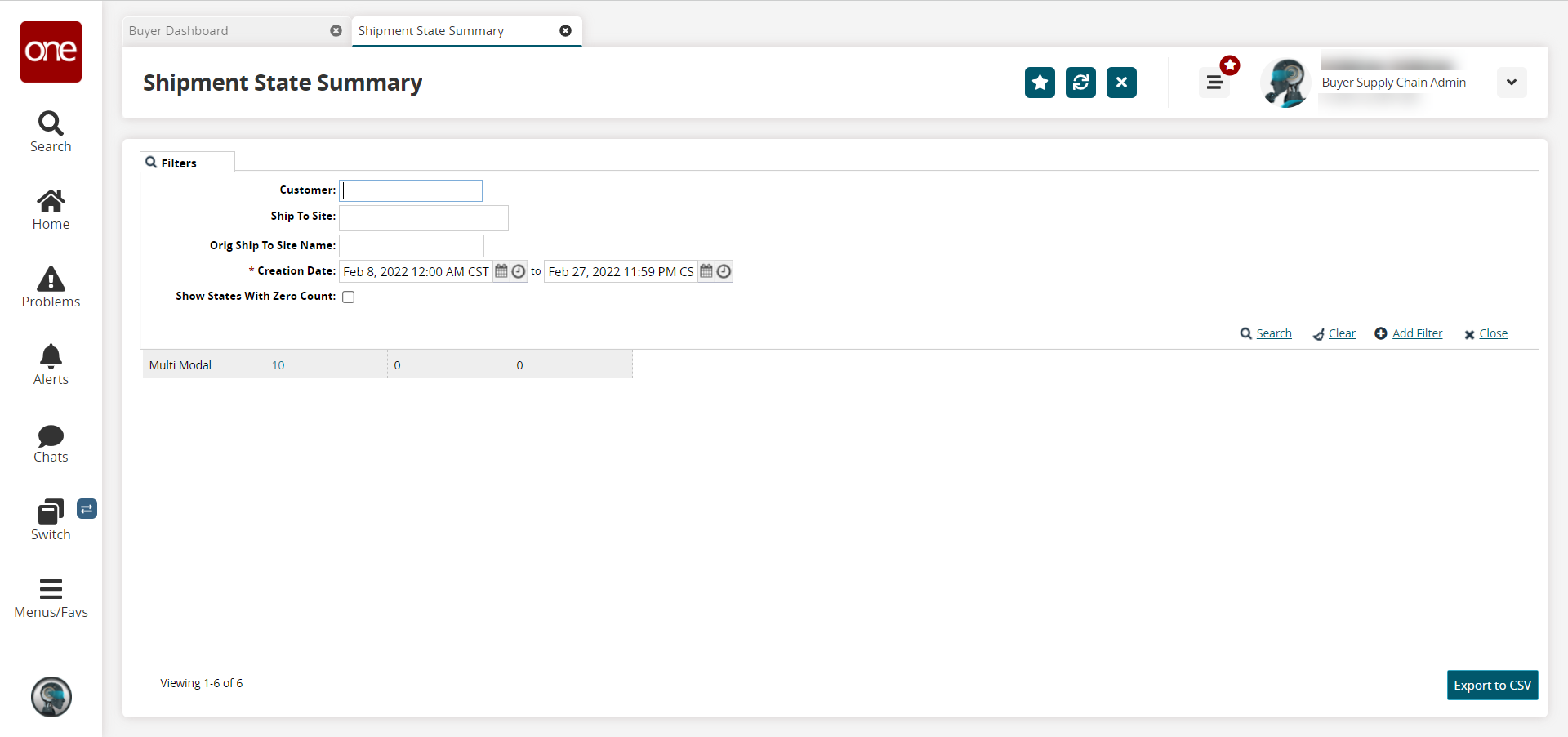Go to Home in sidebar

point(51,210)
